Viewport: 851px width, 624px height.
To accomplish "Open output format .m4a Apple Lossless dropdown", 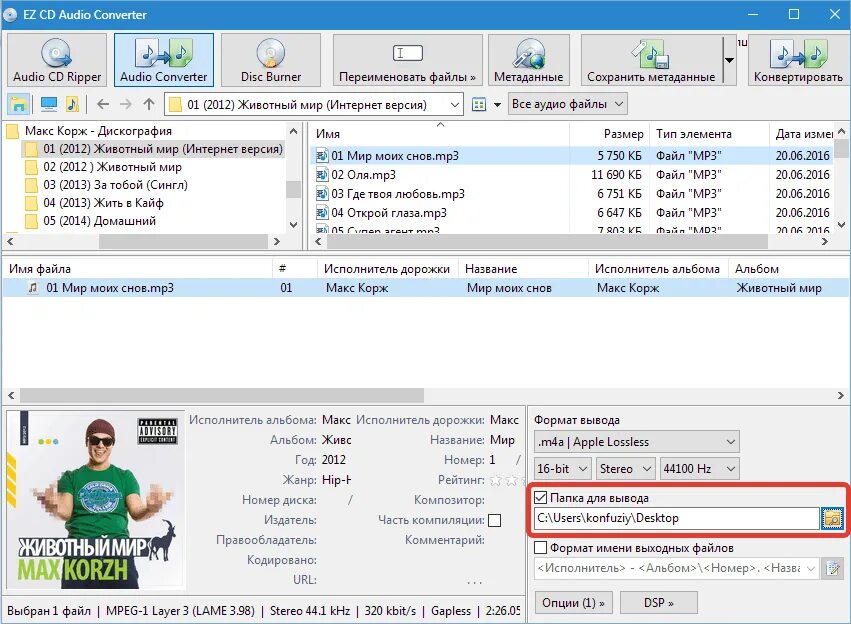I will click(x=637, y=442).
